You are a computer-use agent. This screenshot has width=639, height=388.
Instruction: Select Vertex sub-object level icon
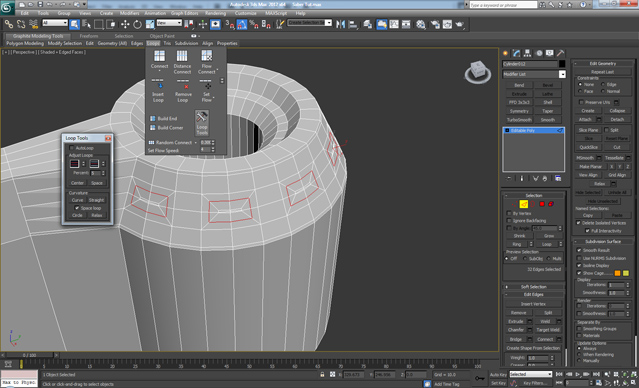click(514, 204)
